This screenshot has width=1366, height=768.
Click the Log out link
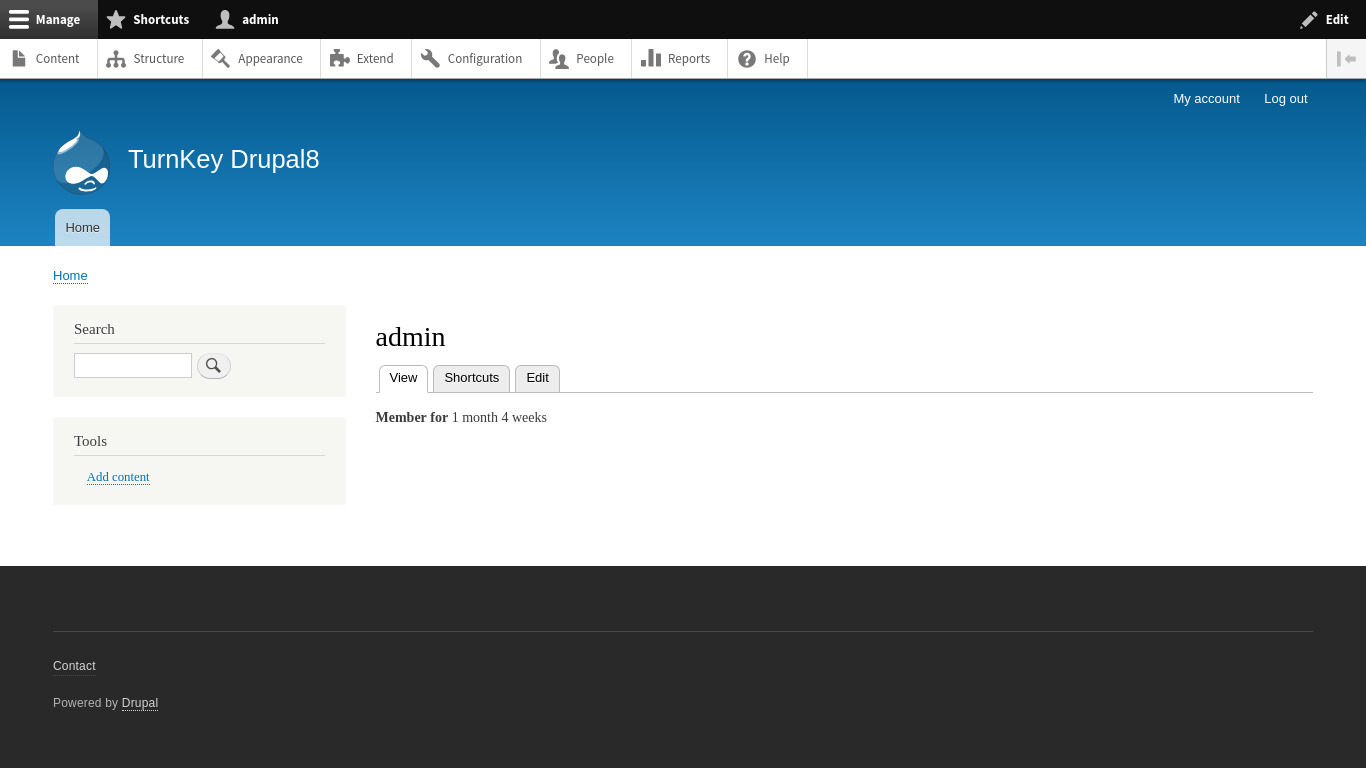pos(1285,98)
